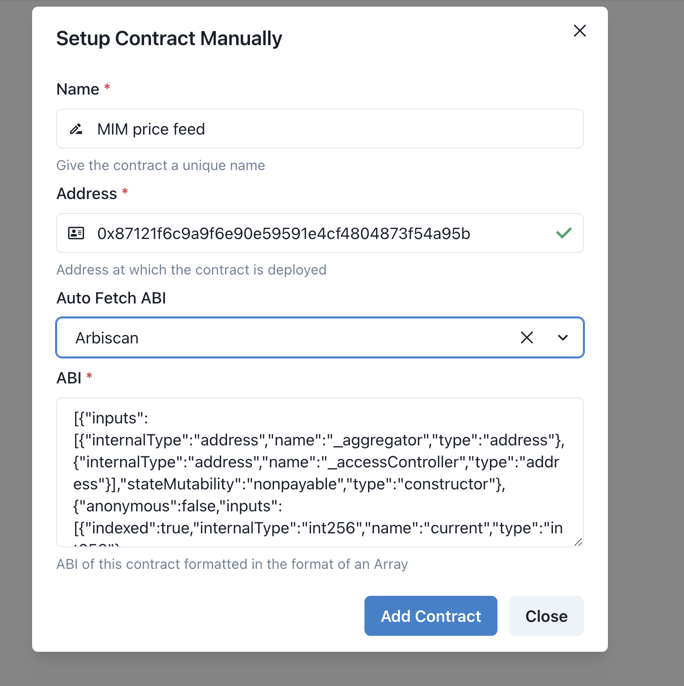The height and width of the screenshot is (686, 684).
Task: Grab the ABI text area resize handle
Action: point(577,541)
